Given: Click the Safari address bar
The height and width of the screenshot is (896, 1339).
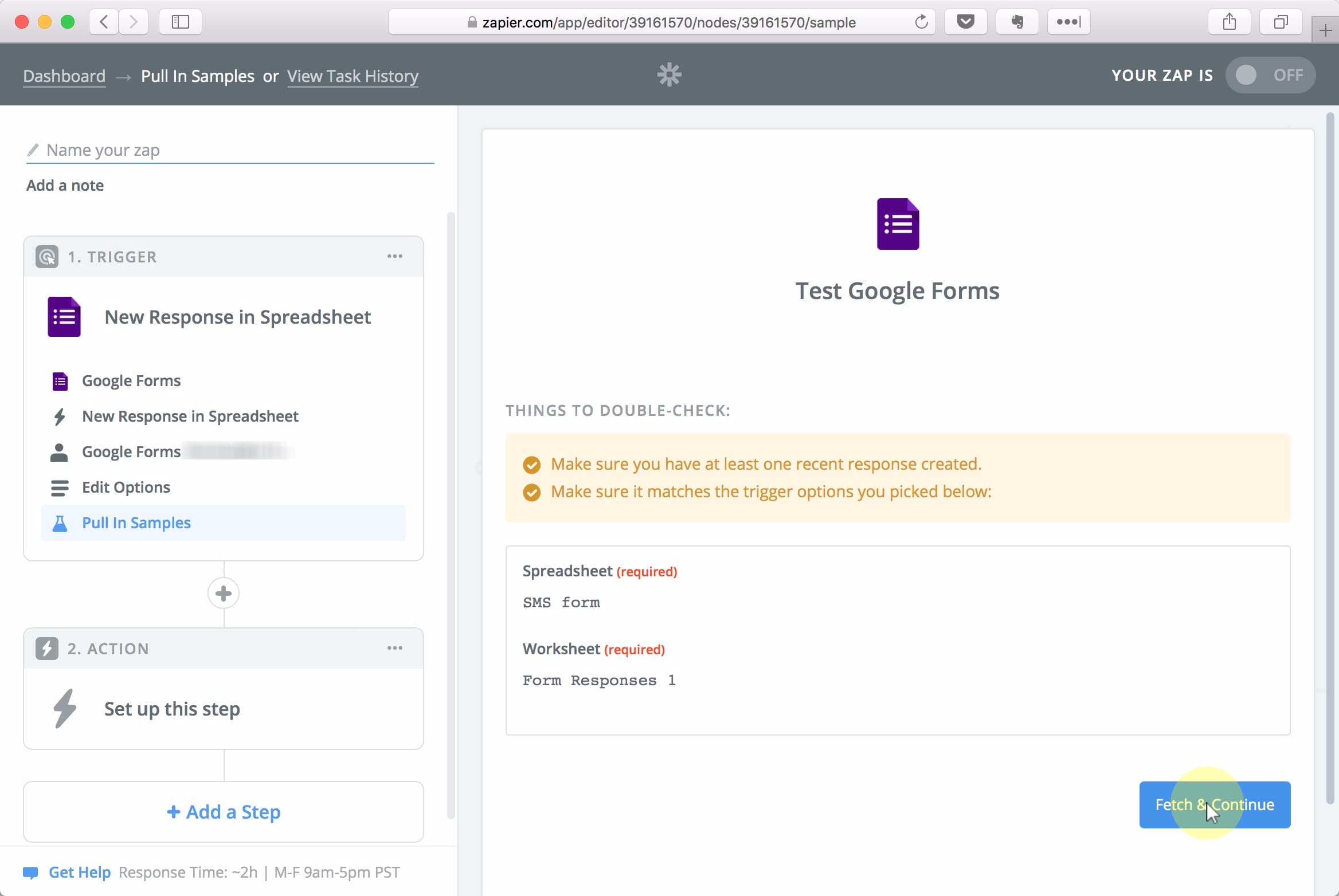Looking at the screenshot, I should coord(662,22).
